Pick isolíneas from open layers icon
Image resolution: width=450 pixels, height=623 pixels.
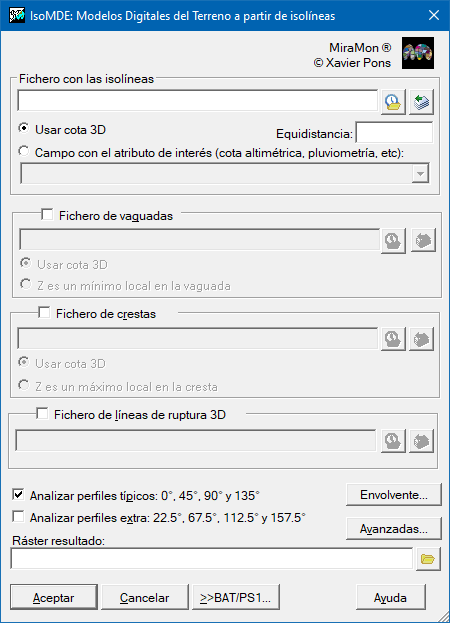pyautogui.click(x=421, y=102)
